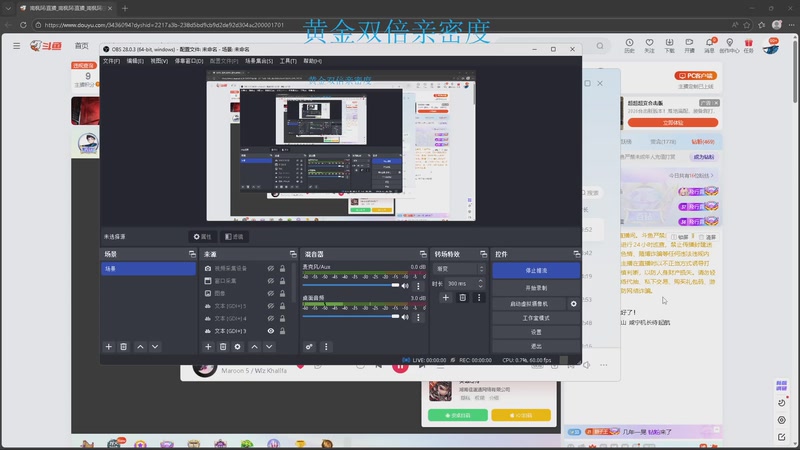The width and height of the screenshot is (800, 450).
Task: Open Douyu 关注 heart icon in header
Action: pos(649,45)
